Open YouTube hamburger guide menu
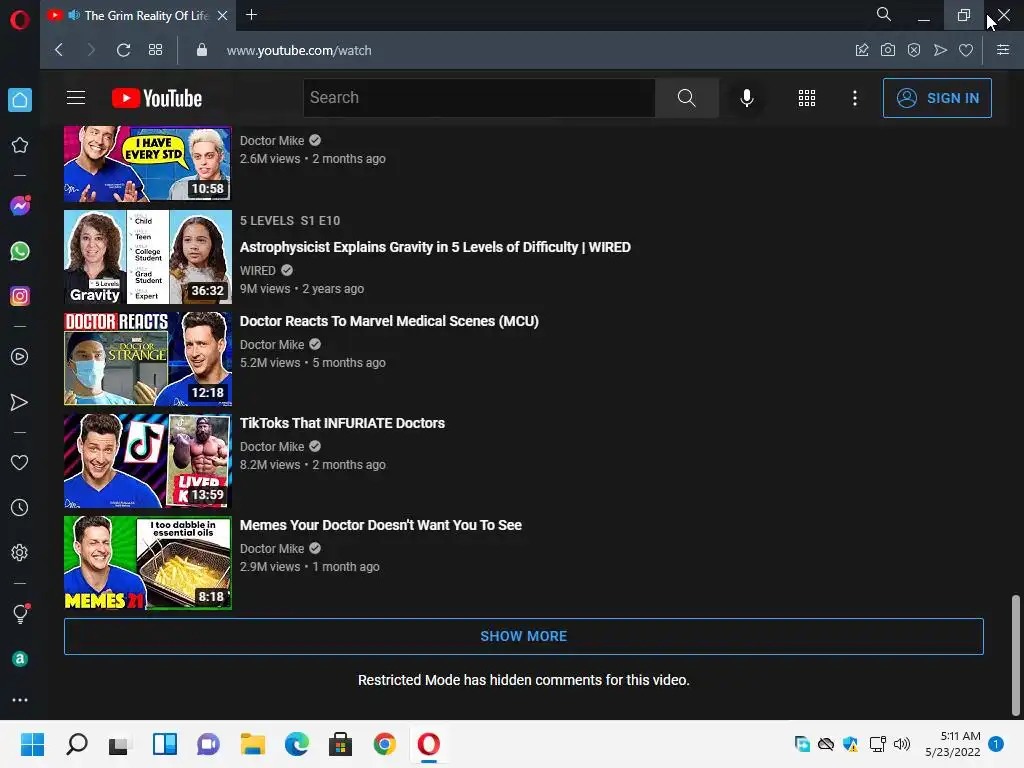Image resolution: width=1024 pixels, height=768 pixels. coord(76,98)
